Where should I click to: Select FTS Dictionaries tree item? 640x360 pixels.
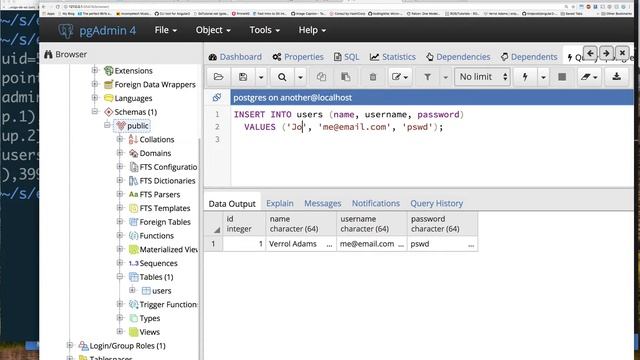(167, 181)
